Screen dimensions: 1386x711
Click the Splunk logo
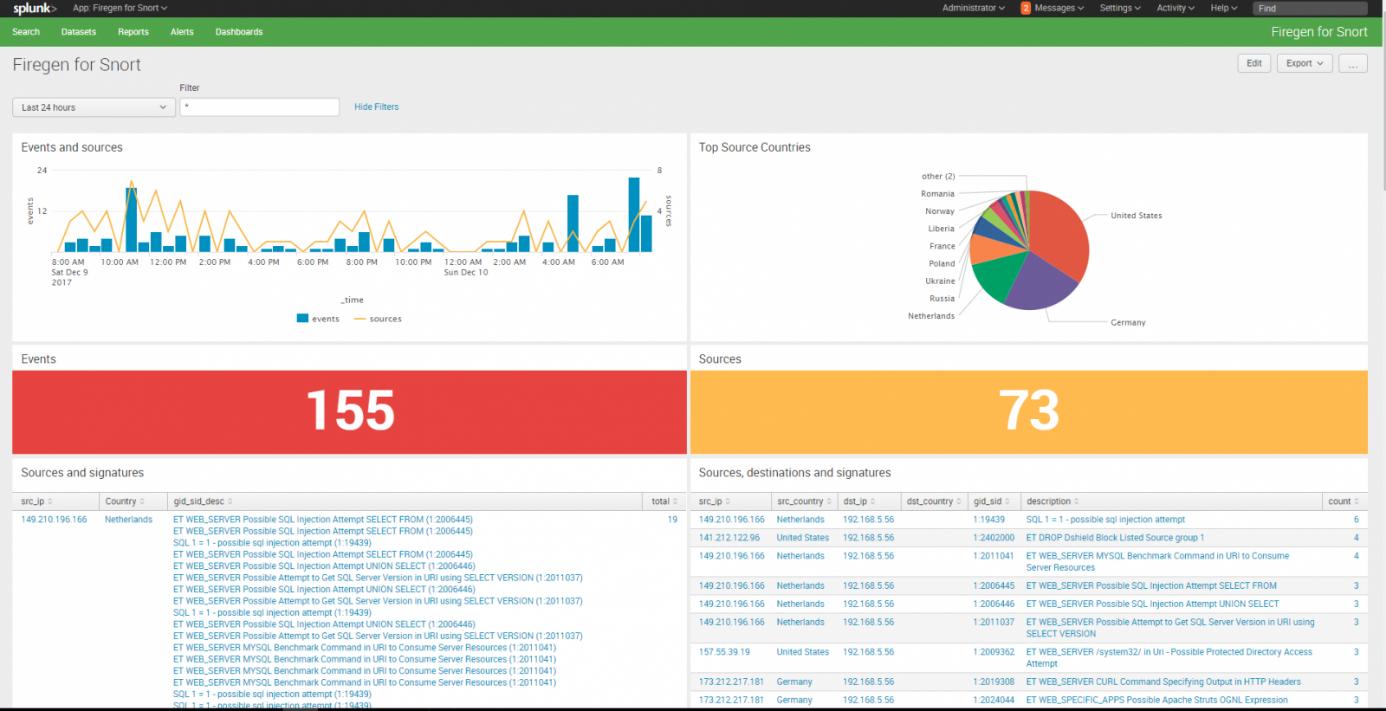tap(34, 8)
